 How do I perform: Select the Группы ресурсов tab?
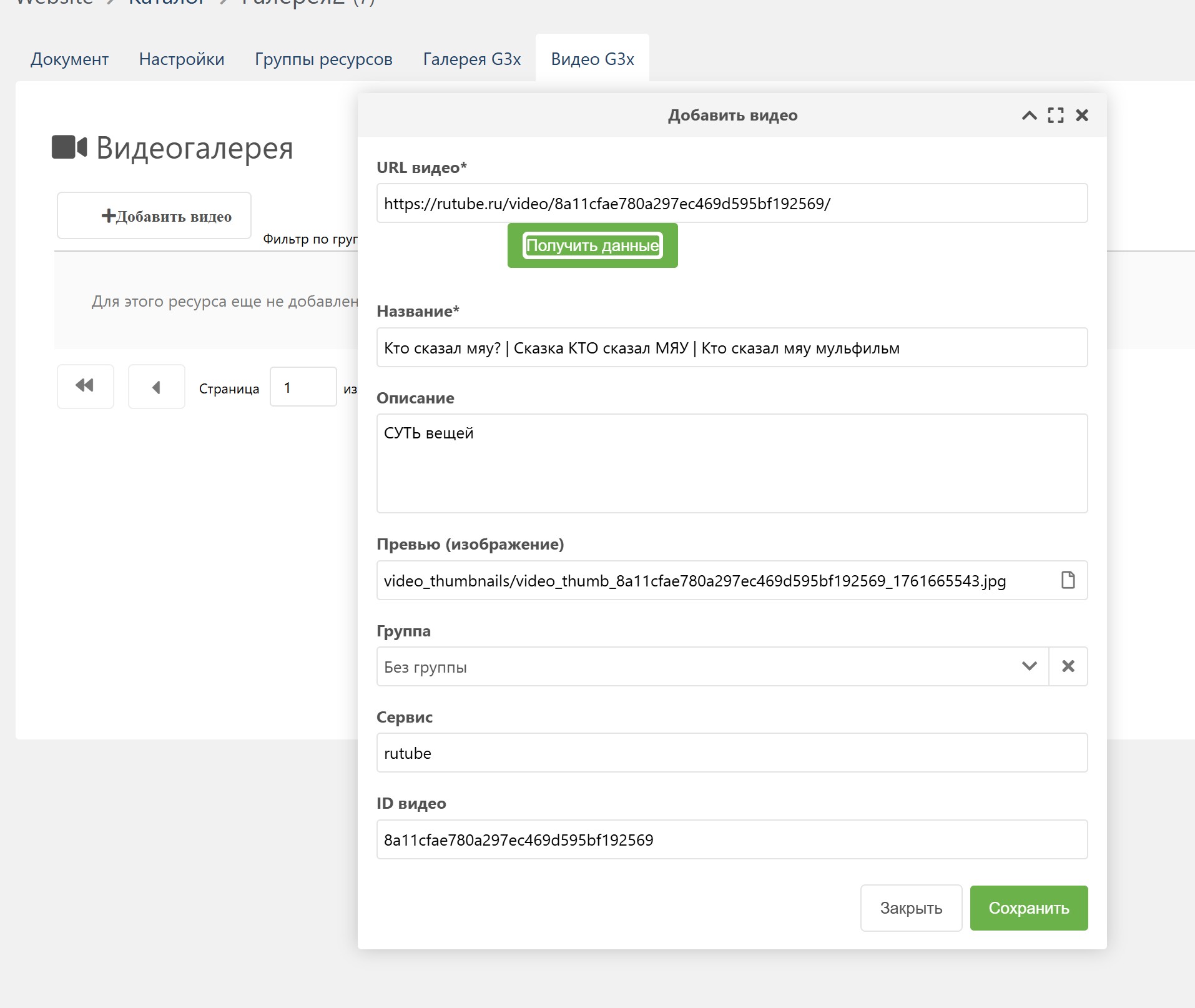tap(323, 59)
